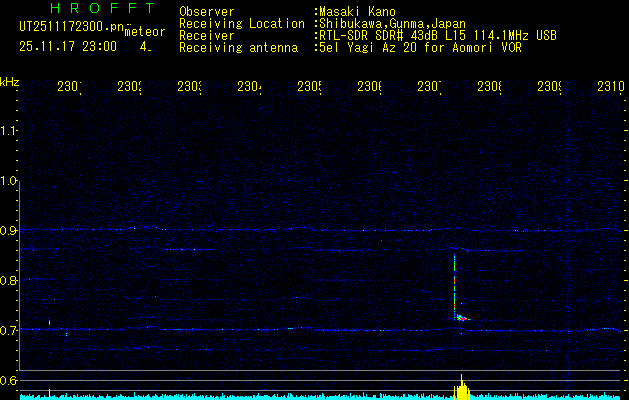Click the meteor label text
Screen dimensions: 629x400
[144, 32]
